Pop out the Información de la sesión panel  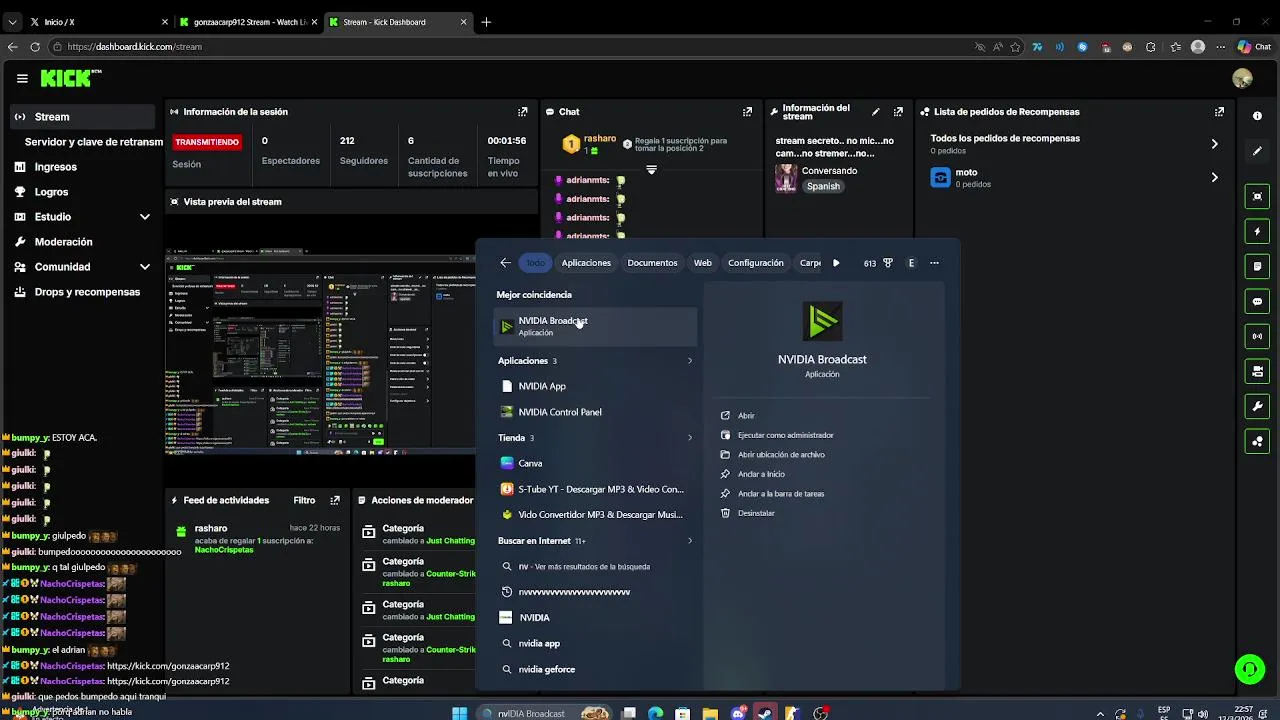click(522, 112)
